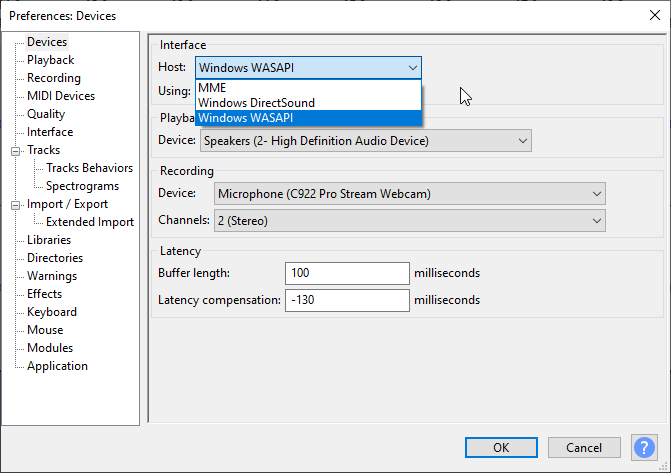
Task: Open the Host combo box
Action: point(307,68)
